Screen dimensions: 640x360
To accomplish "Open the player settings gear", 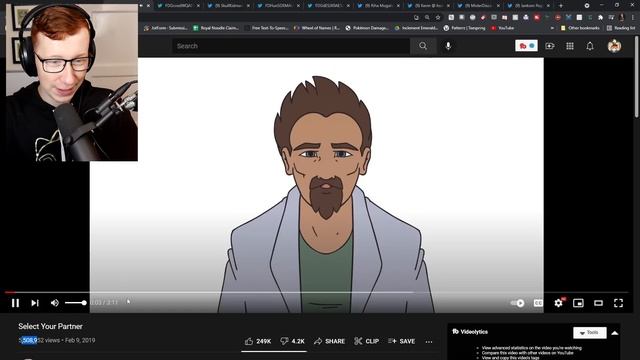I will tap(558, 303).
